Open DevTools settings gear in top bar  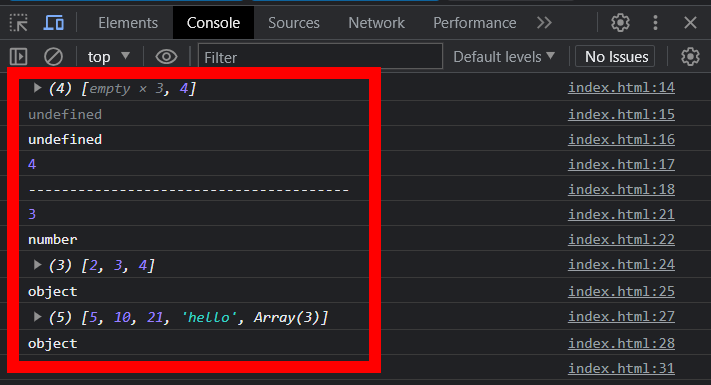click(620, 23)
